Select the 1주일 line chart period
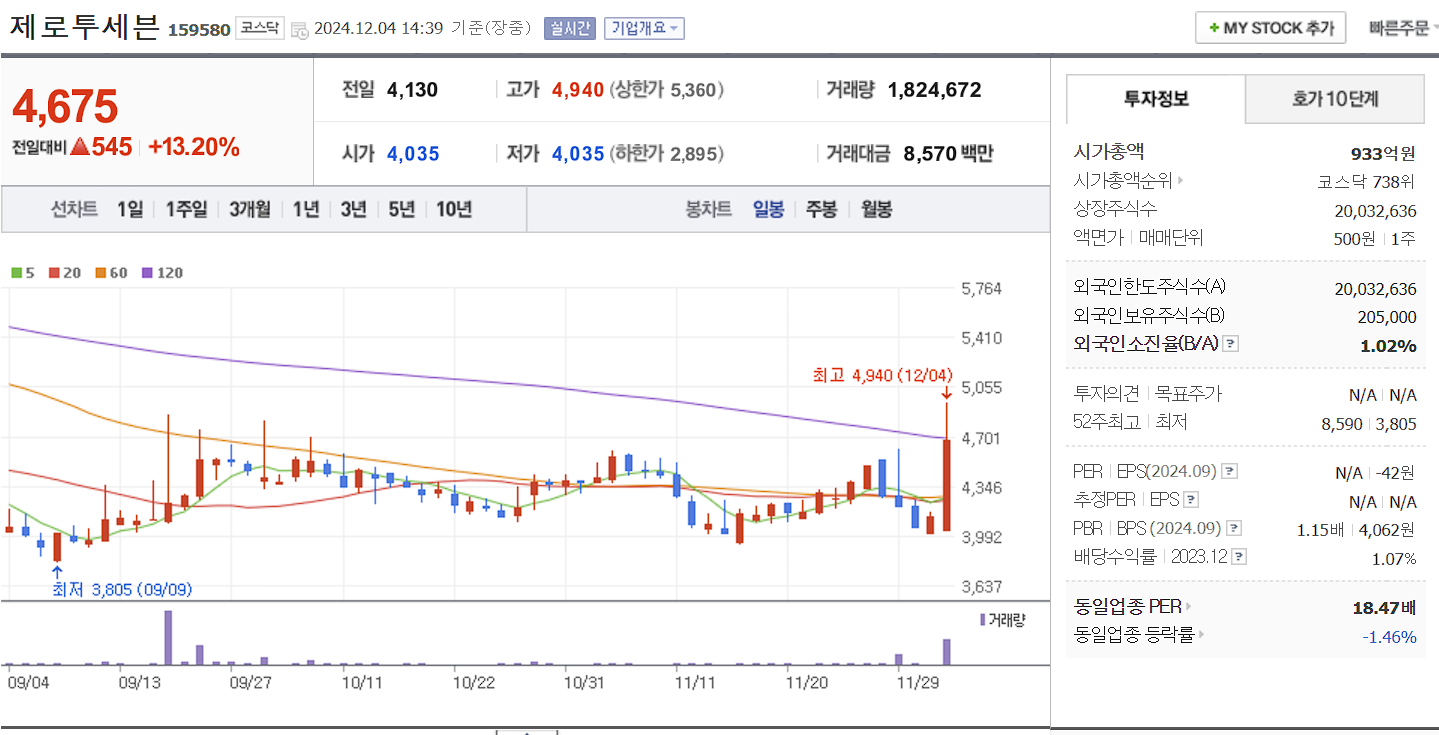 coord(186,210)
